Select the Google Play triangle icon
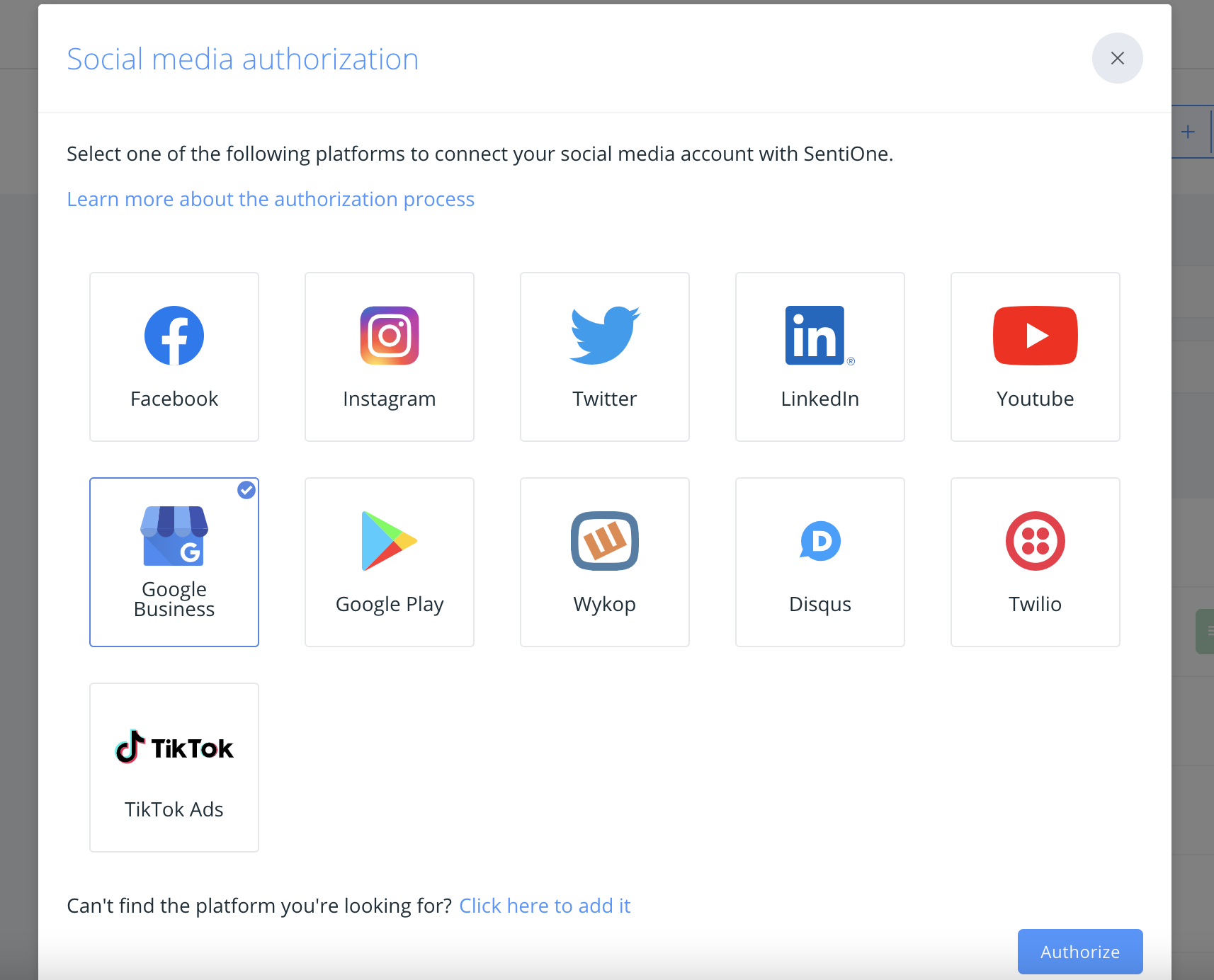Viewport: 1214px width, 980px height. tap(390, 541)
